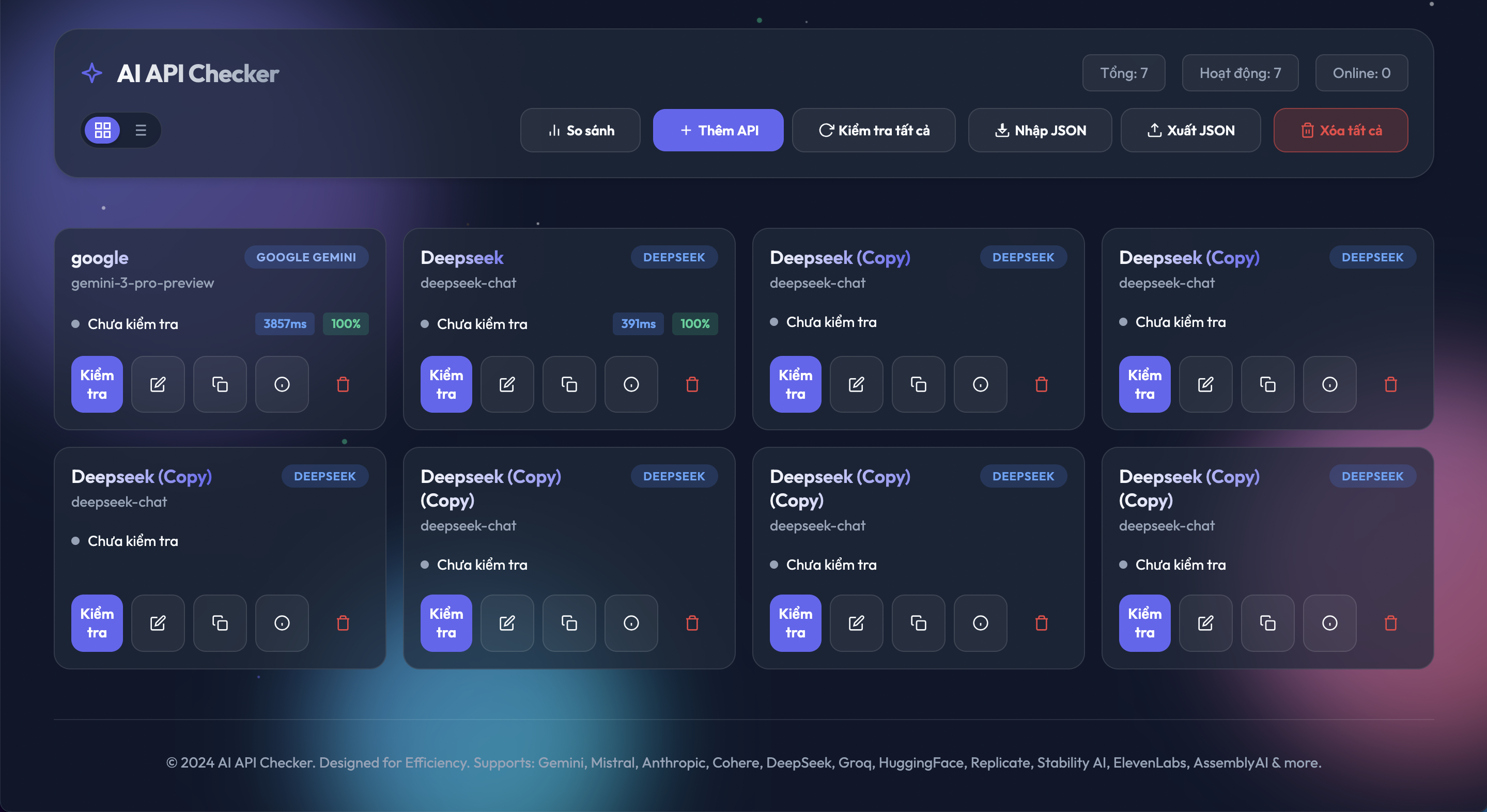Delete the google API entry
Viewport: 1487px width, 812px height.
pyautogui.click(x=343, y=384)
